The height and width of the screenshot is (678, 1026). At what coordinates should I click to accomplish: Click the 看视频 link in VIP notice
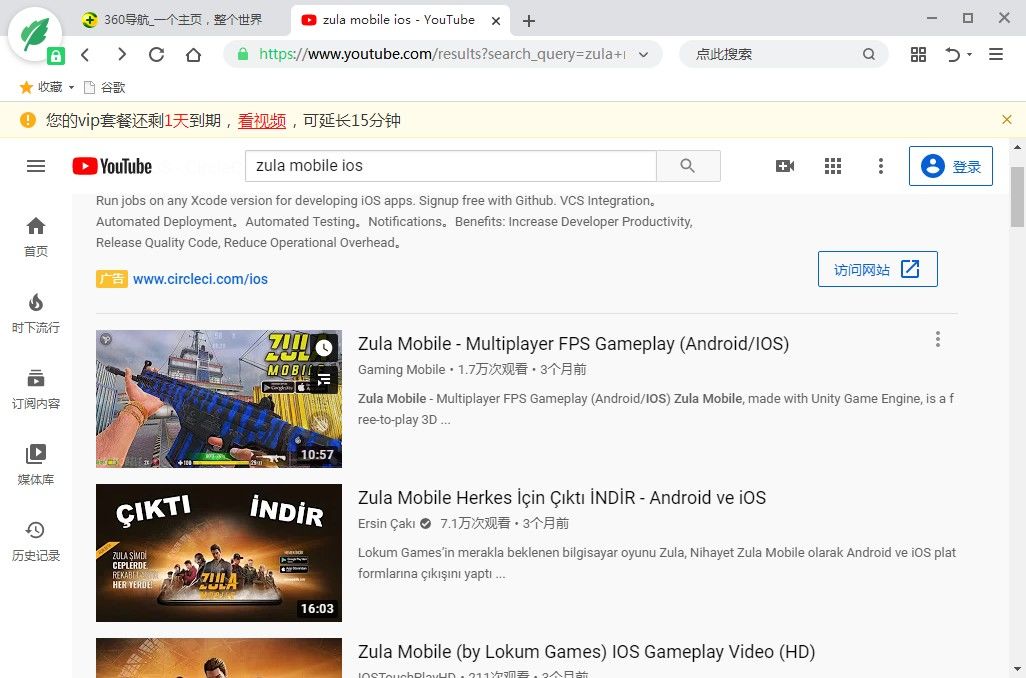point(262,120)
